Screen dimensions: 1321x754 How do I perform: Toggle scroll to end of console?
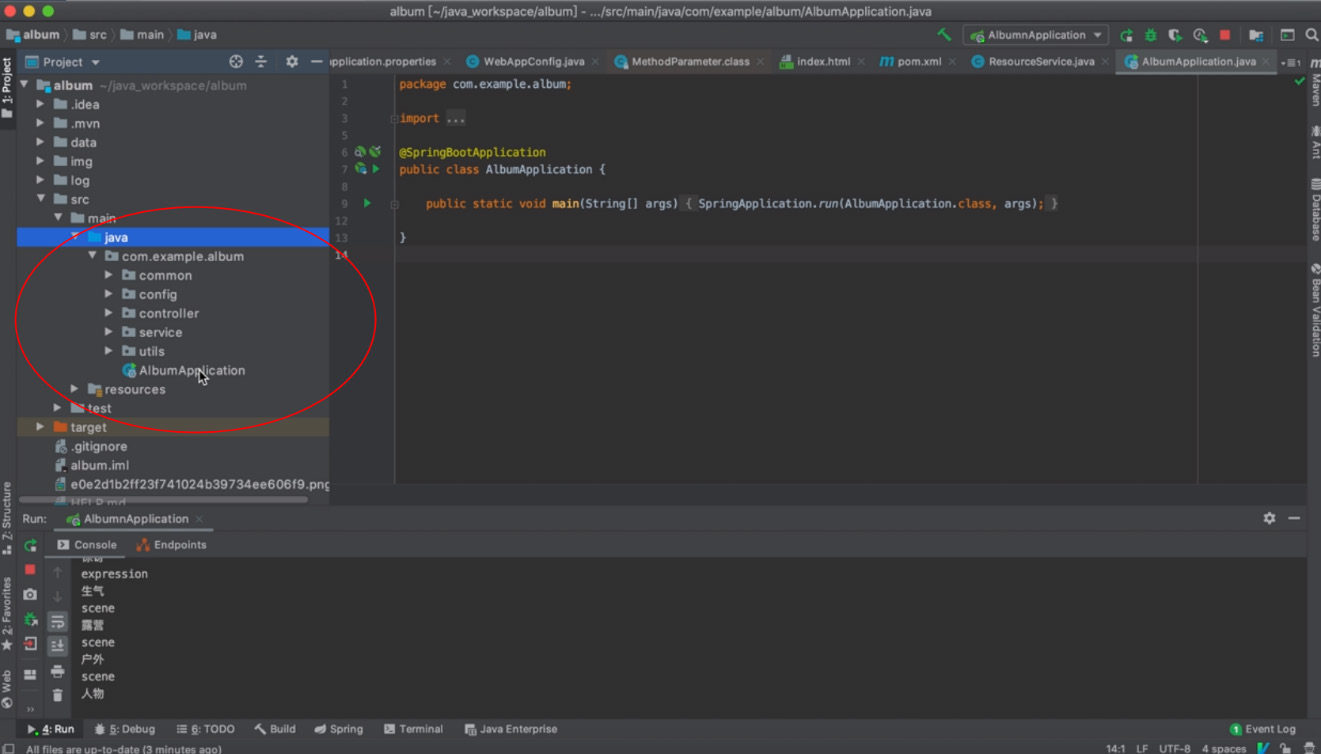pyautogui.click(x=57, y=646)
